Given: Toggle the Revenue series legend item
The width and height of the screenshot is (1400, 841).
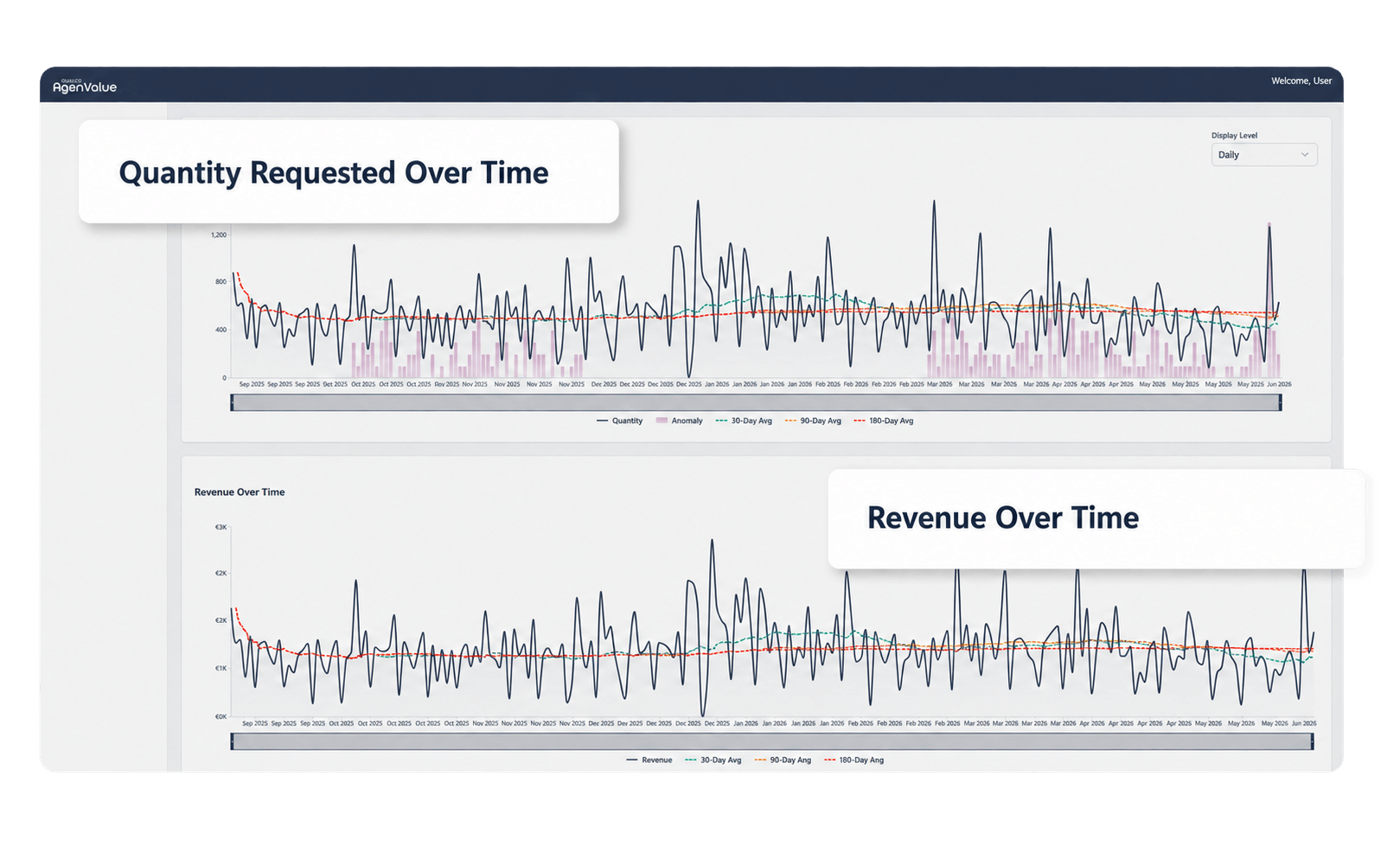Looking at the screenshot, I should [x=649, y=760].
